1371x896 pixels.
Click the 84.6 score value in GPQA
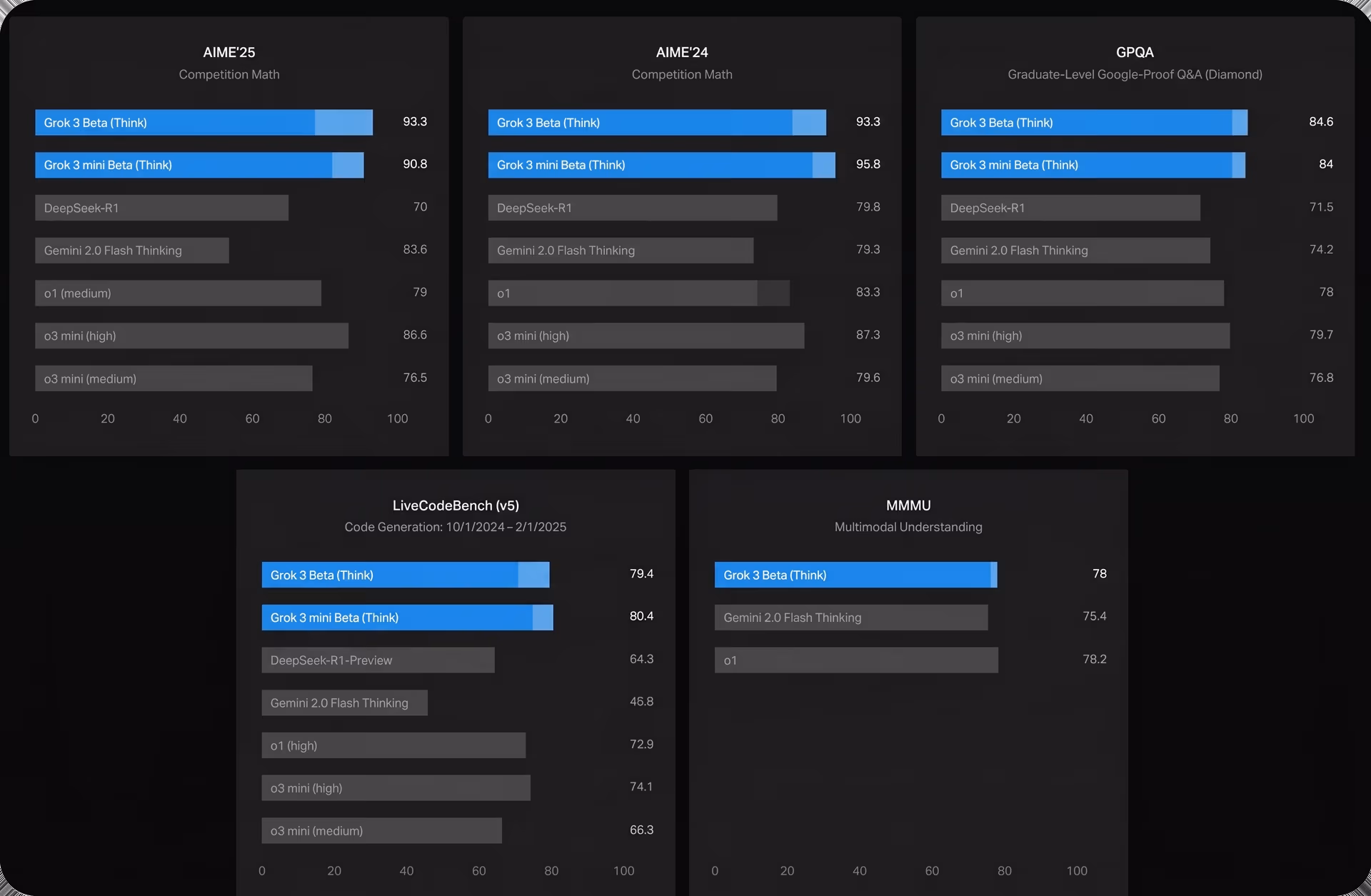coord(1321,121)
